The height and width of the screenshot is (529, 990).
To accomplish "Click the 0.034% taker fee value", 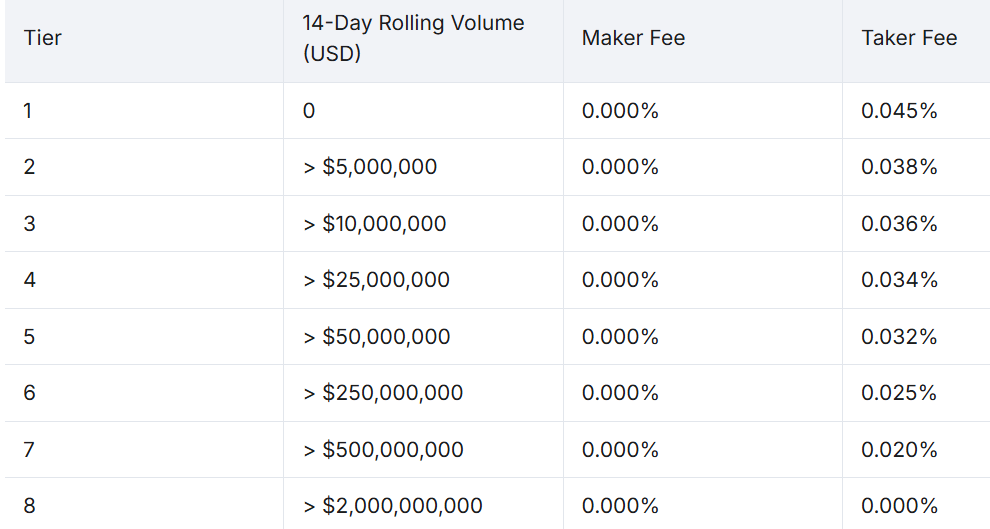I will tap(899, 280).
